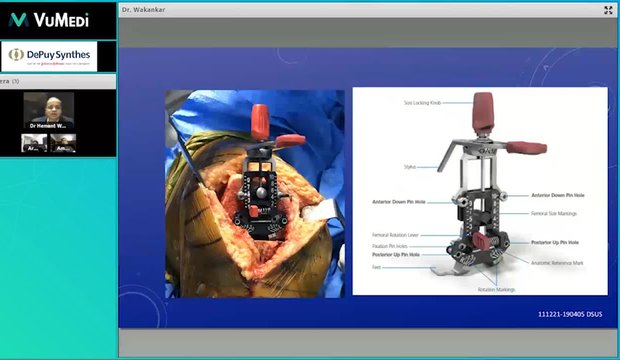Viewport: 620px width, 360px height.
Task: Click the slide code 111221-190405 DSUS
Action: [570, 315]
